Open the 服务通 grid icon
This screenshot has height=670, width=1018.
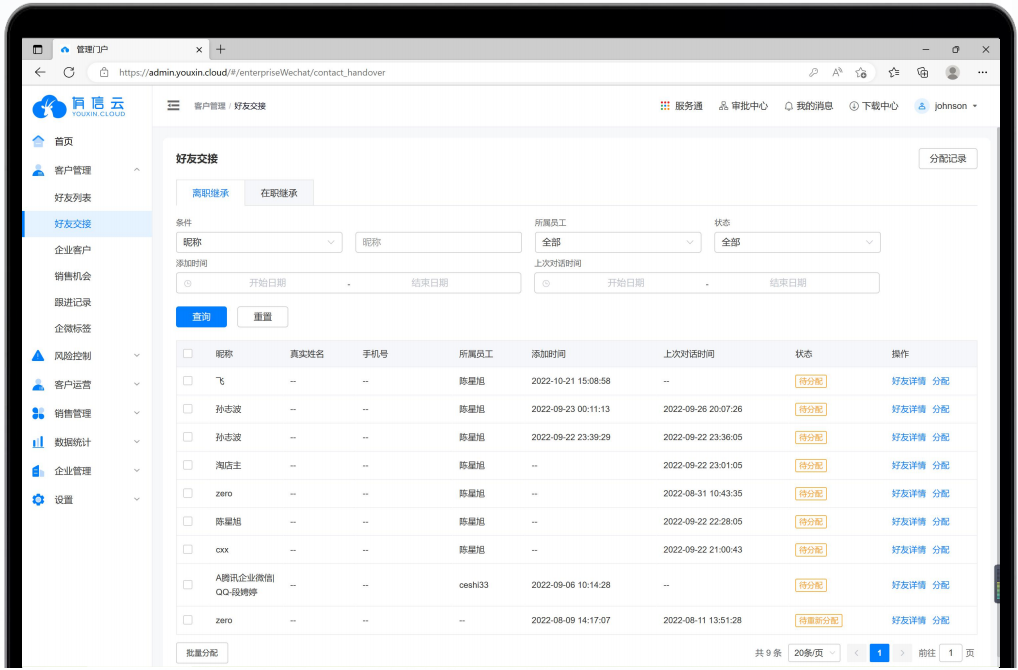pyautogui.click(x=665, y=106)
